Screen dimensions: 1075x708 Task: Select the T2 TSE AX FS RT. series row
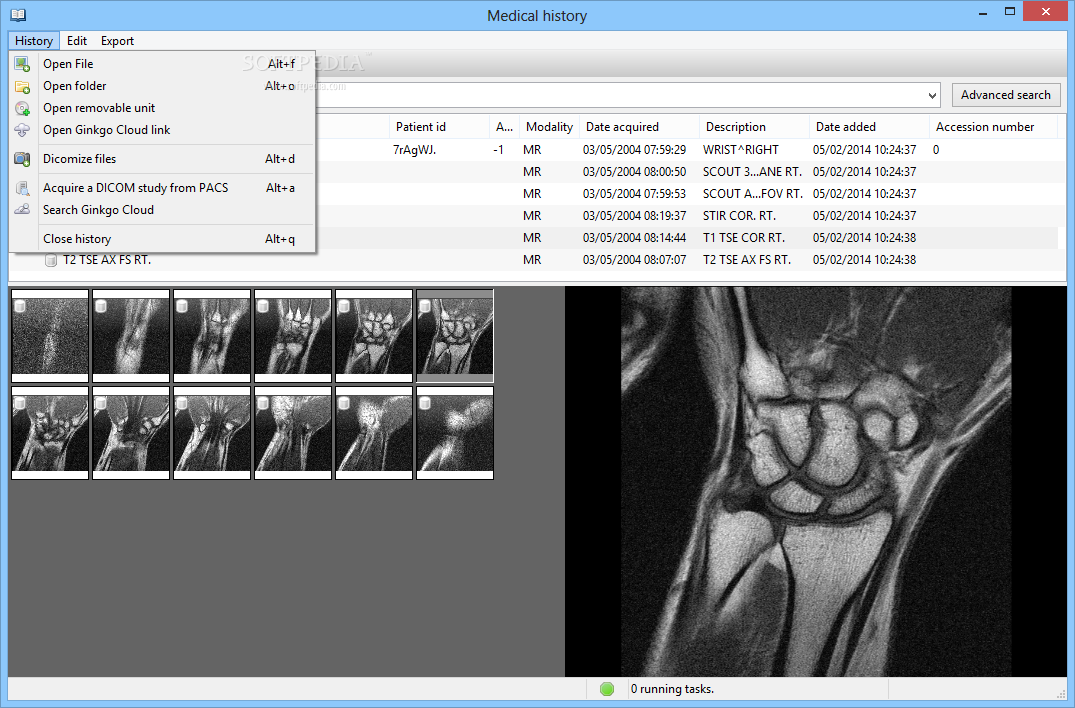click(x=533, y=260)
